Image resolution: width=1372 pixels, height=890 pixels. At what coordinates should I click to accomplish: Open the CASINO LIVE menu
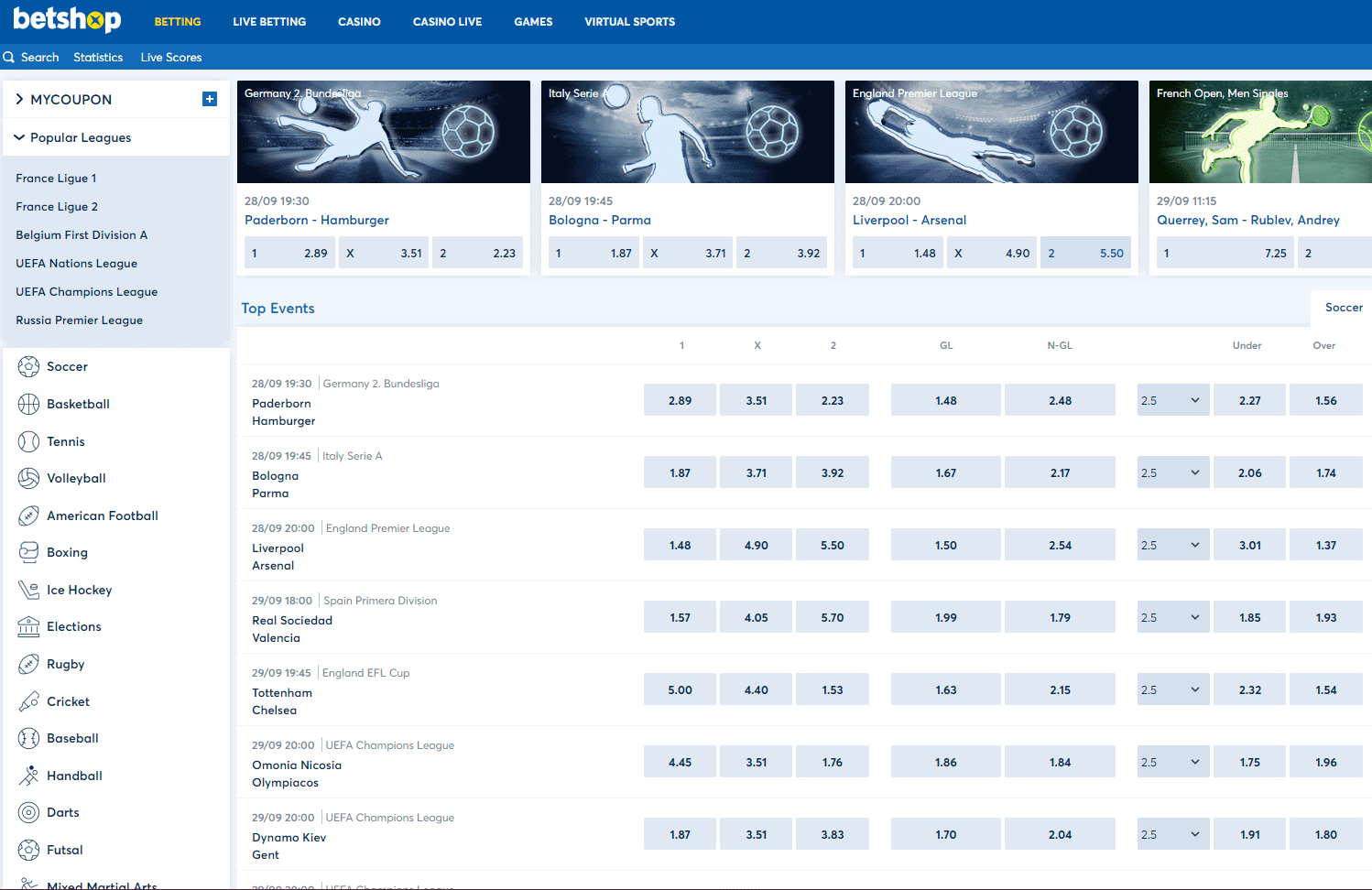[x=447, y=22]
